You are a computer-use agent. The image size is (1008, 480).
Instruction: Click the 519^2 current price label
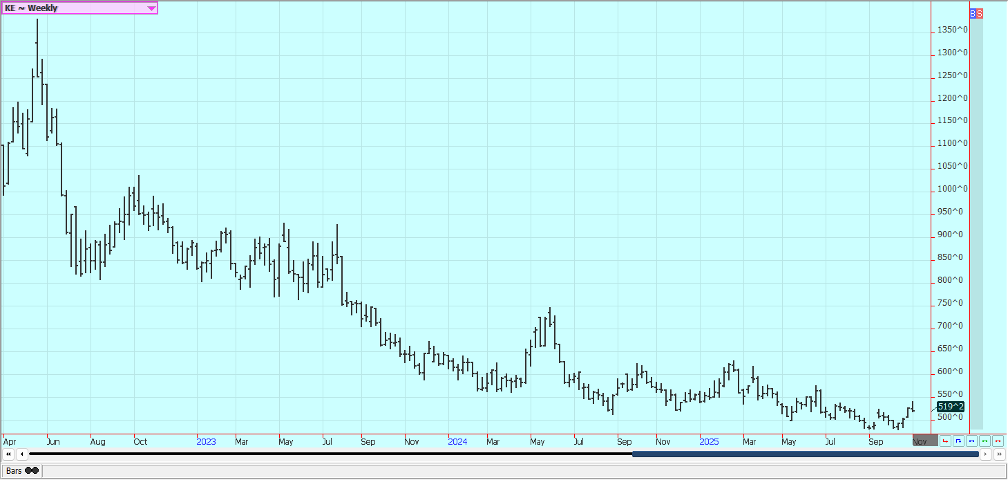coord(951,406)
